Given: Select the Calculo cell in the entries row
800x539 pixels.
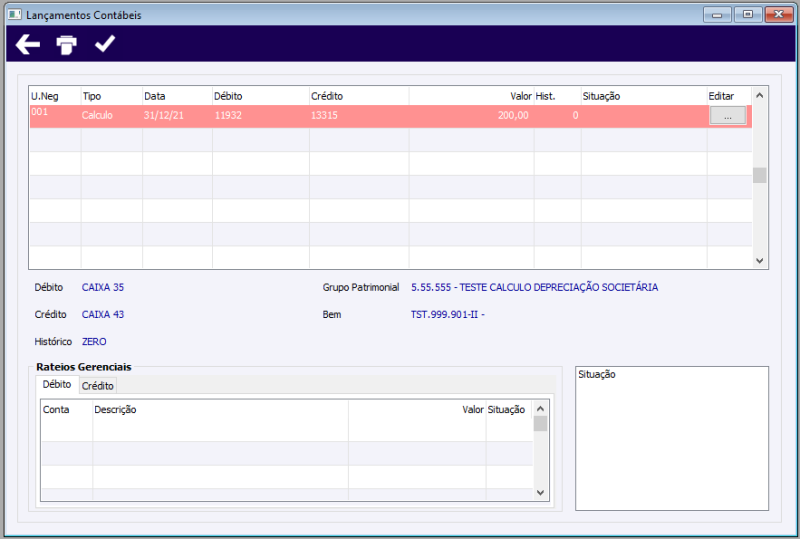Looking at the screenshot, I should click(112, 116).
